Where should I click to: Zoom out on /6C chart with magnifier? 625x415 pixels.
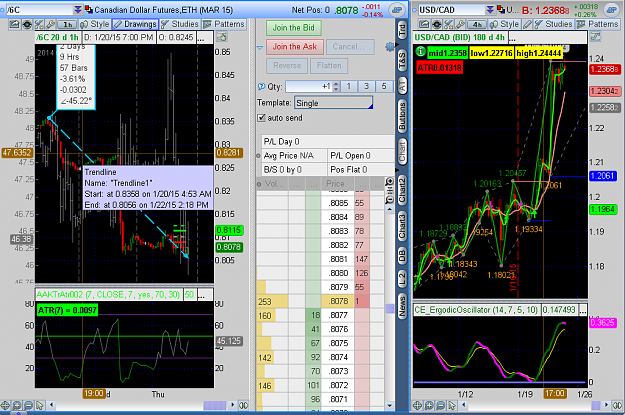pos(28,405)
